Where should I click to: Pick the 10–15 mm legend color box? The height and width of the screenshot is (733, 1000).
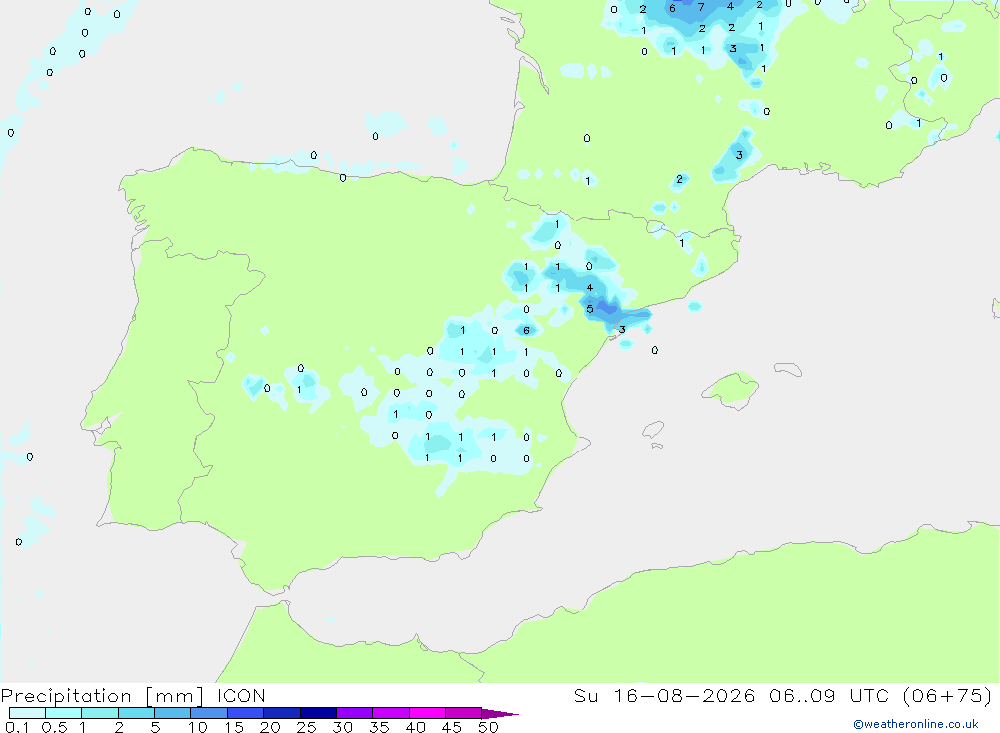coord(209,713)
